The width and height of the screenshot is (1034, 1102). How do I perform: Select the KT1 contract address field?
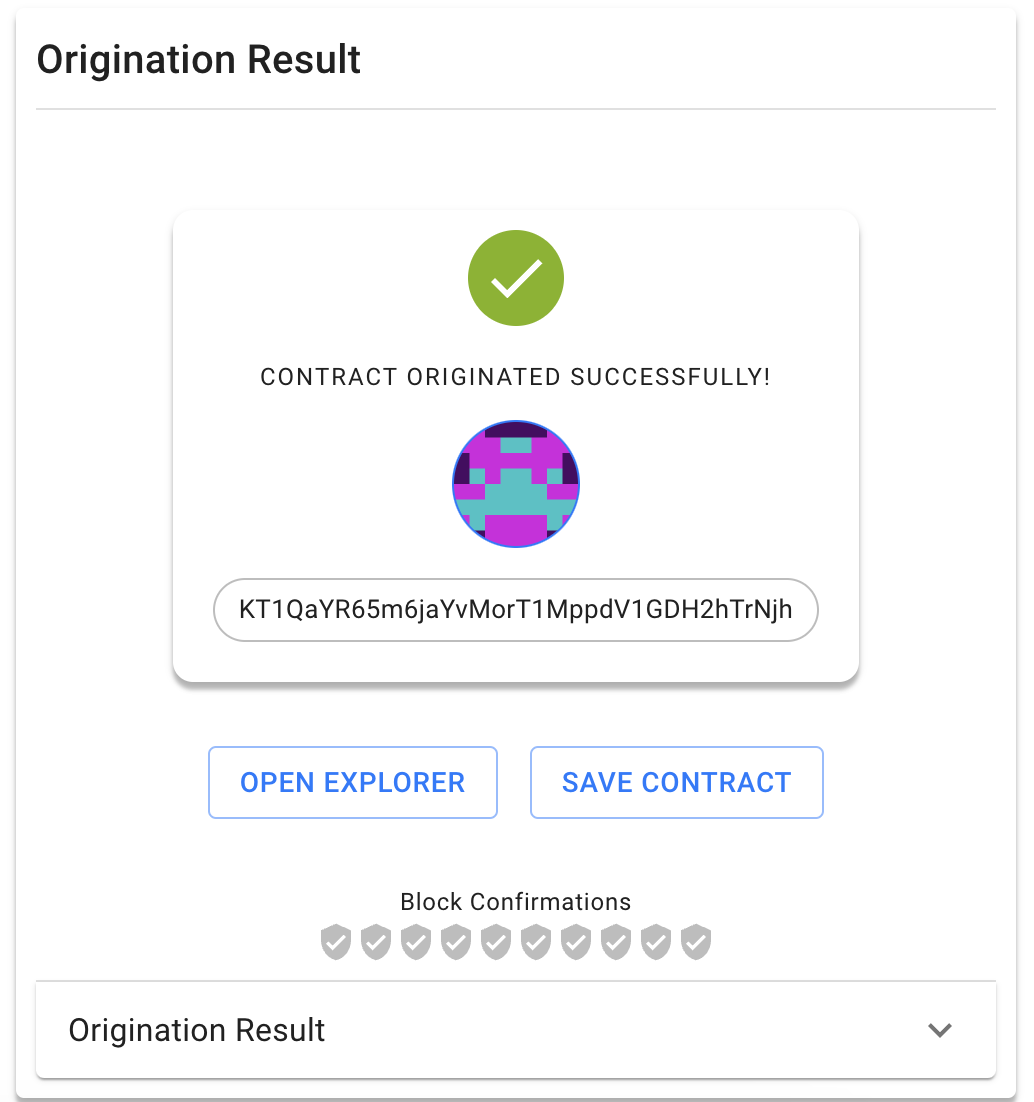516,609
